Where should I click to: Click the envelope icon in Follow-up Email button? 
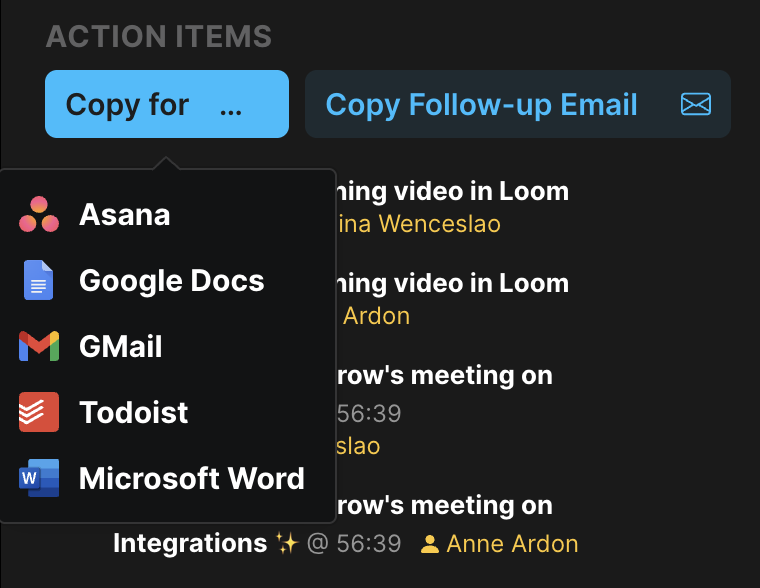[x=696, y=104]
